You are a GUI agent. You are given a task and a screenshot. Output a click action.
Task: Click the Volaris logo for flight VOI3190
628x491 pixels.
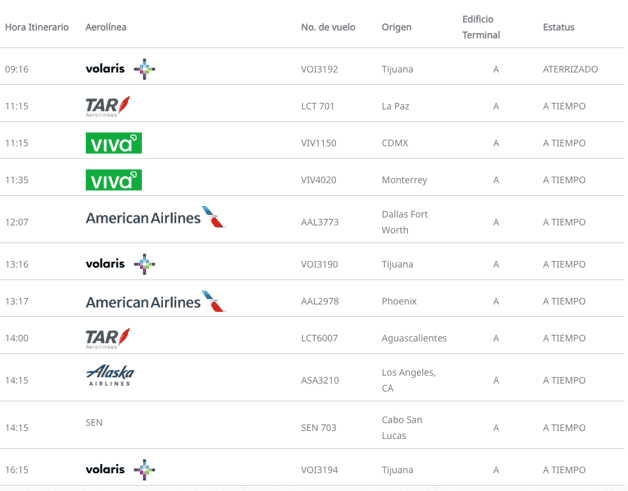(120, 264)
